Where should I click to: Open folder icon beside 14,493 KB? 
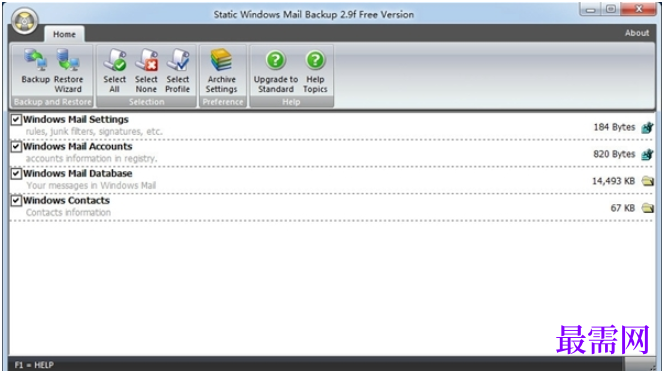click(648, 181)
